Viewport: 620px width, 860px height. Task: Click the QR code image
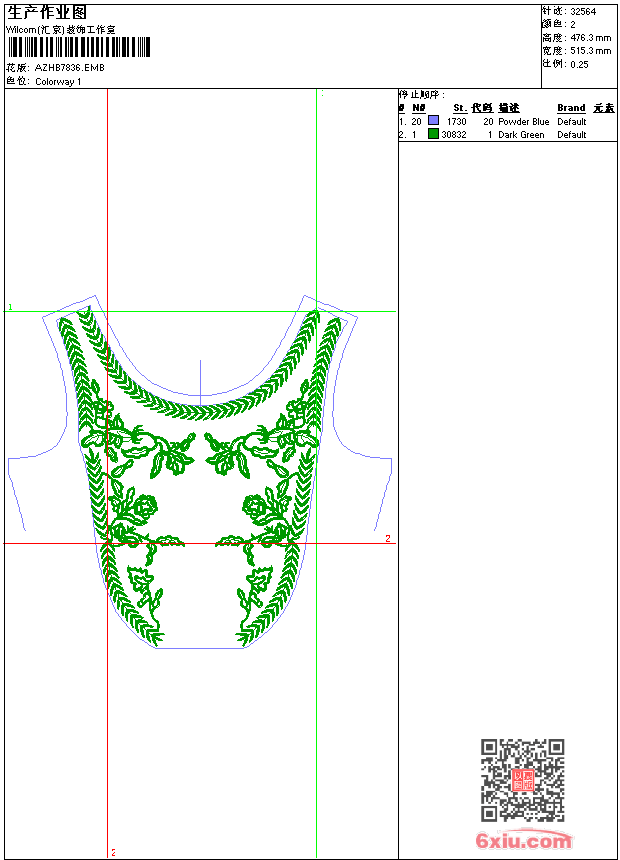point(523,780)
